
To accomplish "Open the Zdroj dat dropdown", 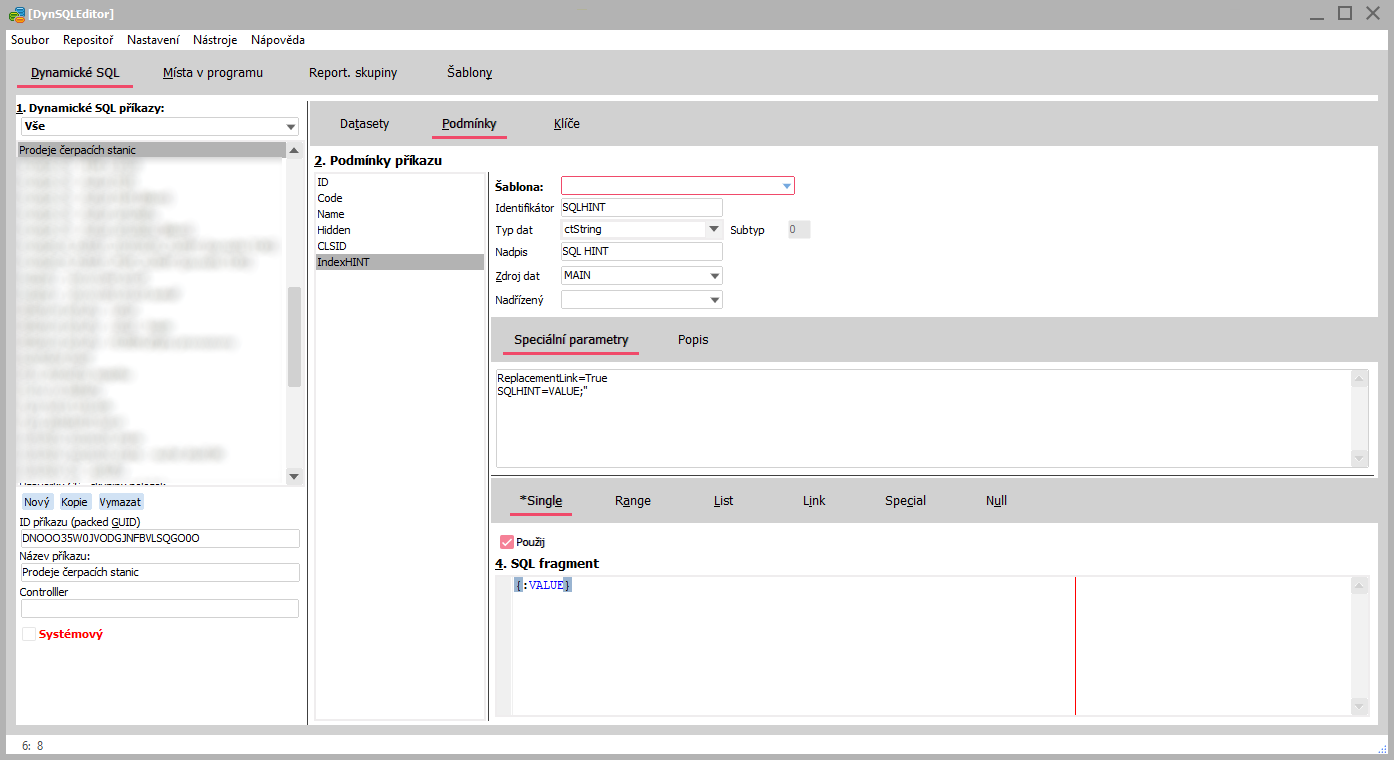I will 714,276.
